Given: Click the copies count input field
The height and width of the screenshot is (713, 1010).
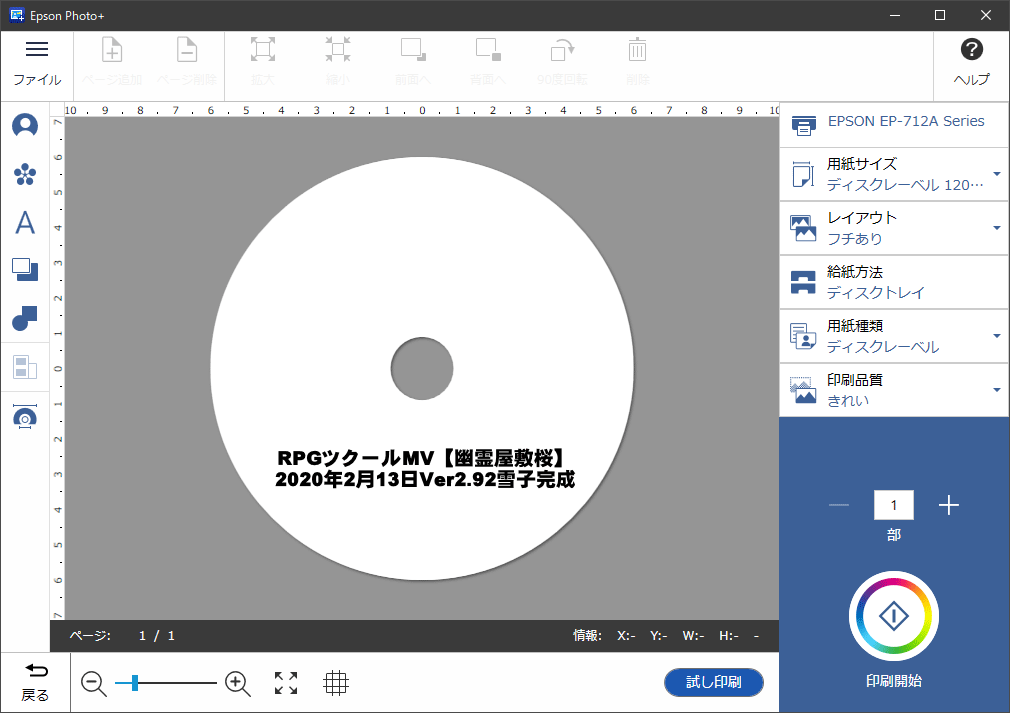Looking at the screenshot, I should (x=893, y=505).
